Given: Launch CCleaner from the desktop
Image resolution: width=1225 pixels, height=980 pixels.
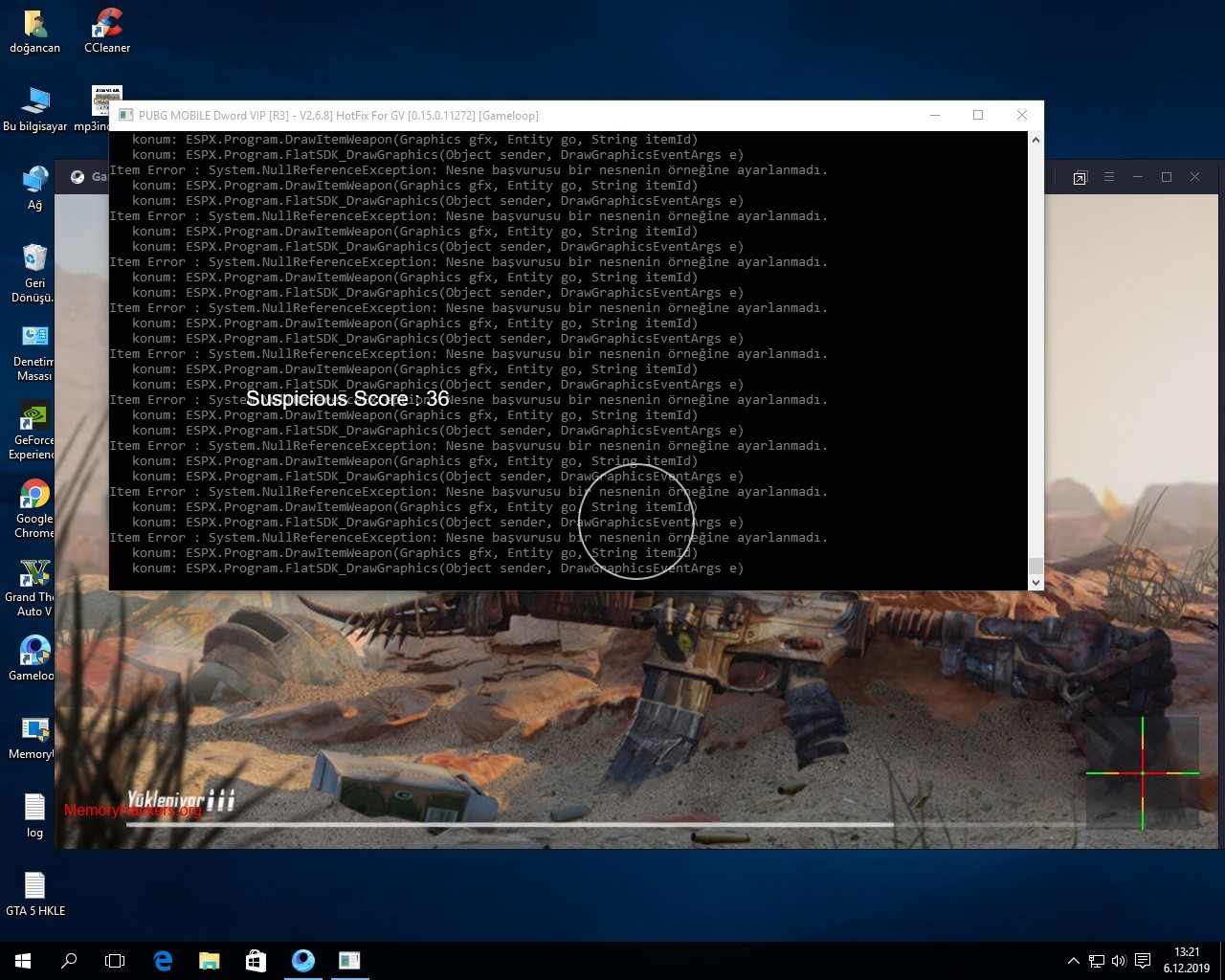Looking at the screenshot, I should tap(107, 32).
